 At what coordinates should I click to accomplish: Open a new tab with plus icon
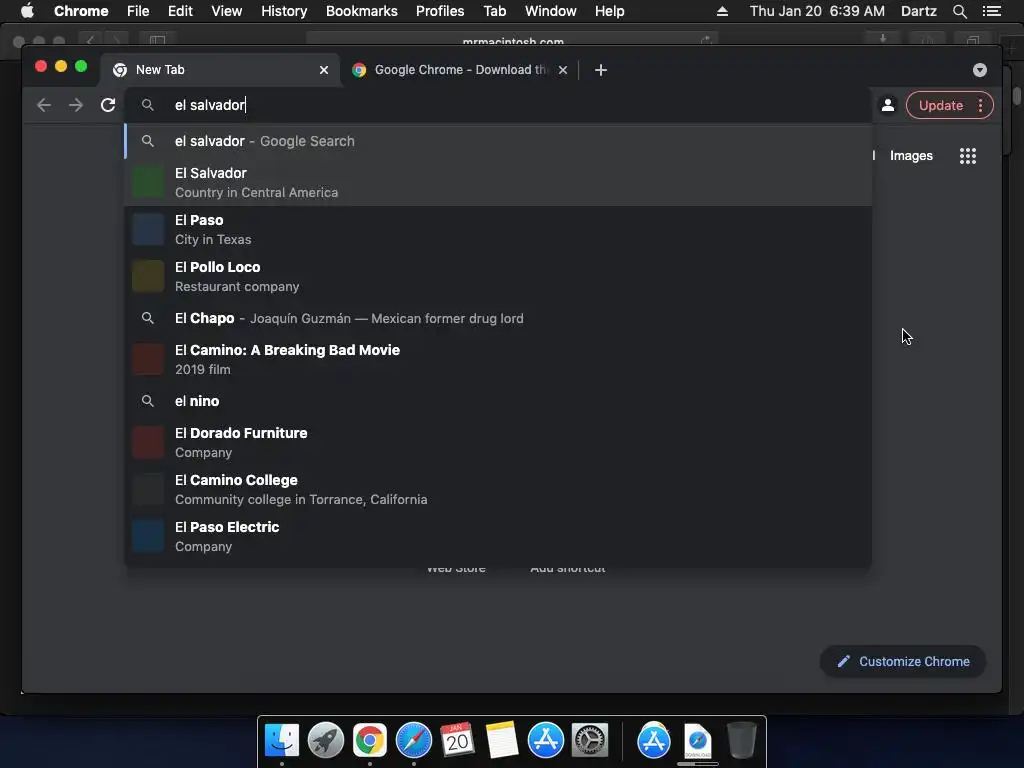coord(601,70)
